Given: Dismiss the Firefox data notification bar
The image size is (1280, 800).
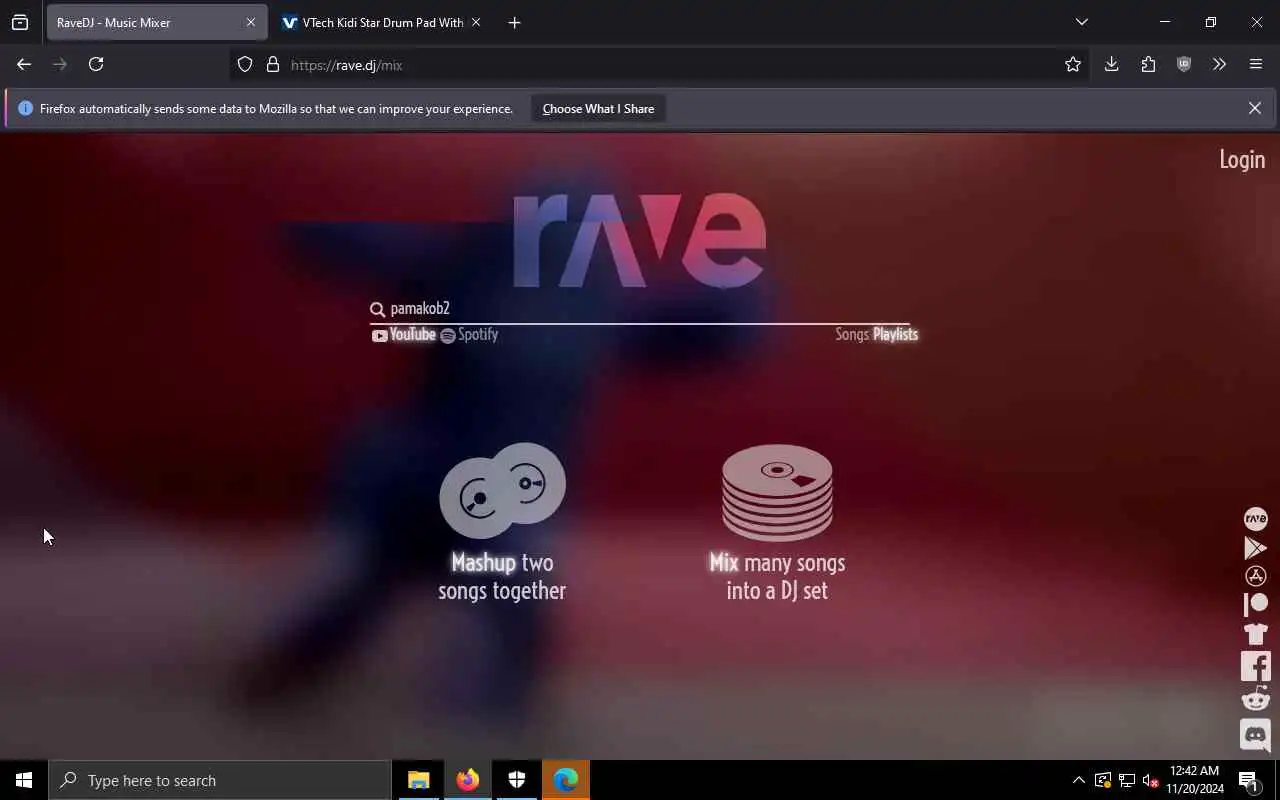Looking at the screenshot, I should click(x=1254, y=108).
